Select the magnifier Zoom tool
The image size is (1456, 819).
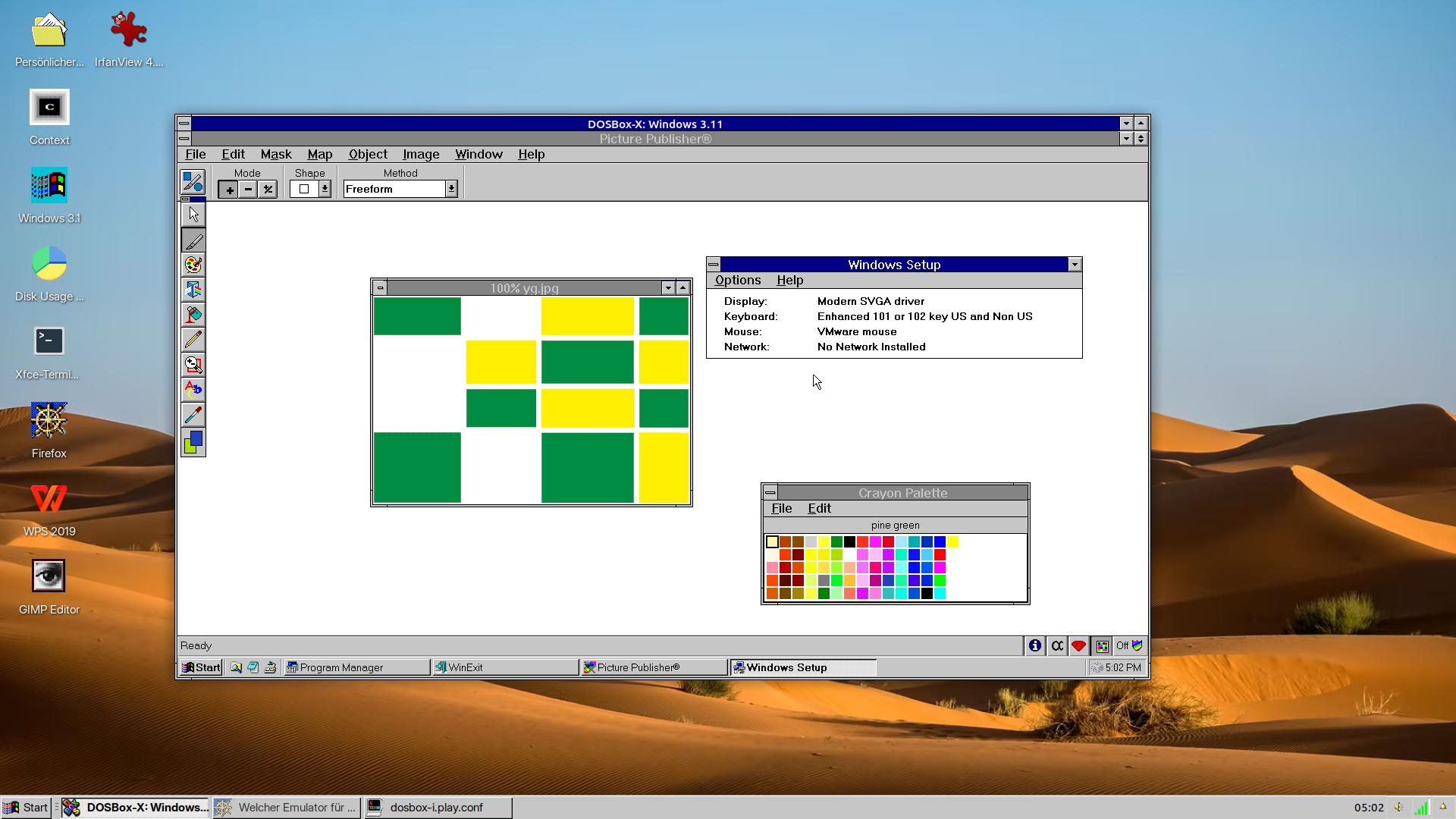(x=193, y=365)
